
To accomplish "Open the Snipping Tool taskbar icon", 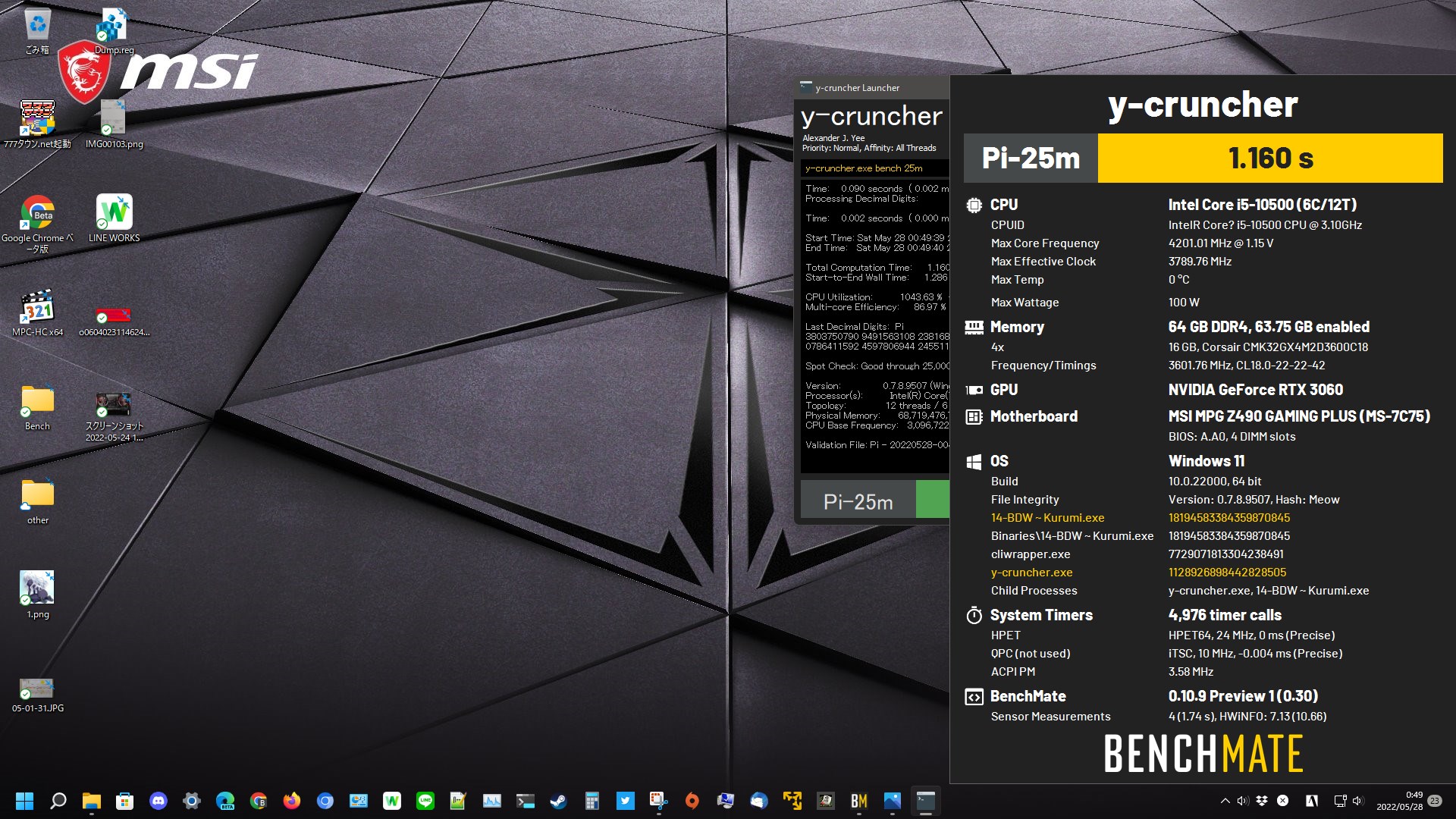I will coord(659,801).
